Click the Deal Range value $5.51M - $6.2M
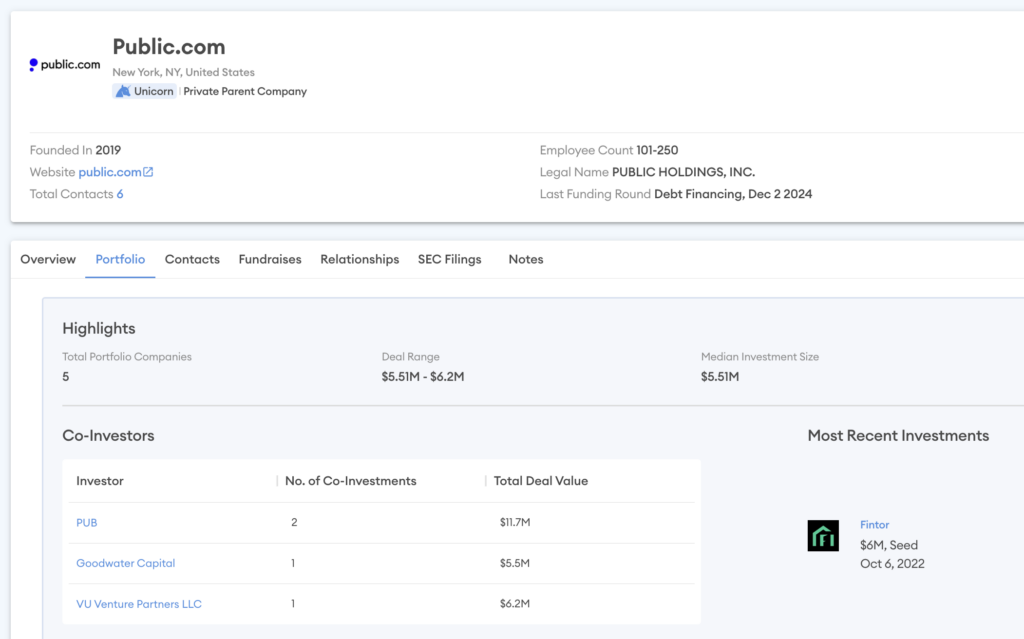1024x639 pixels. click(x=423, y=377)
